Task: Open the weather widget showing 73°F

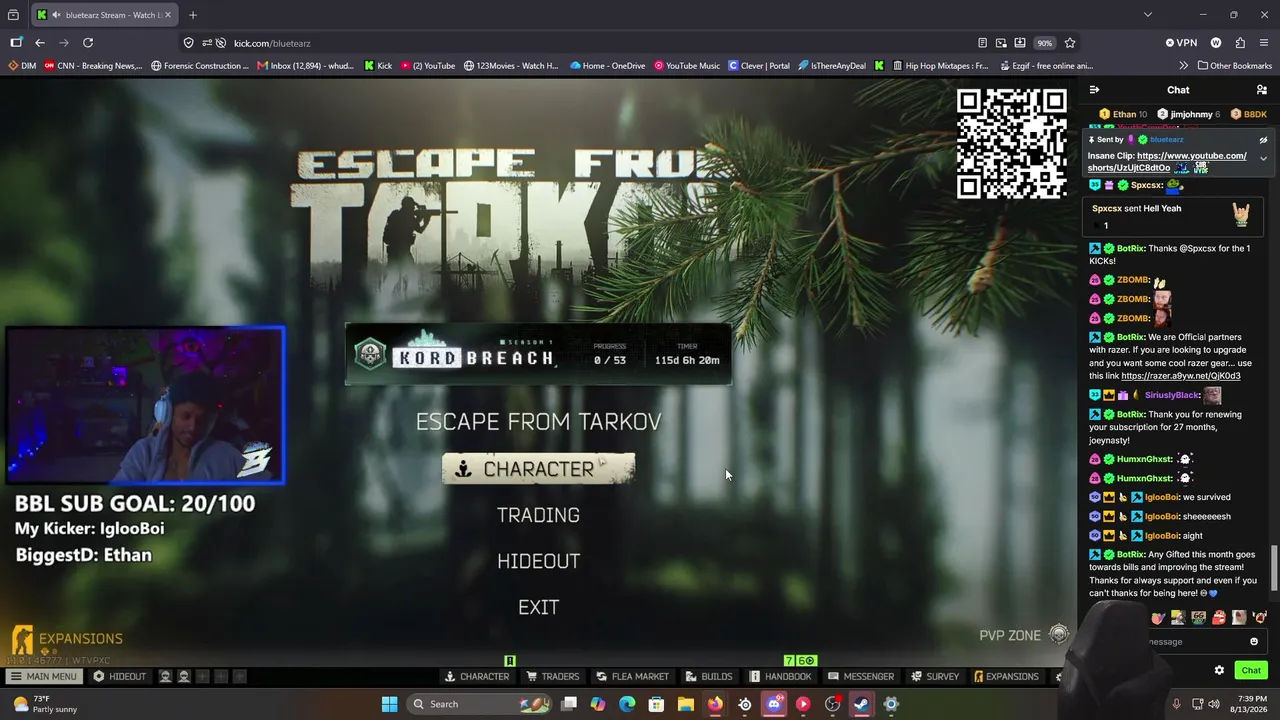Action: point(44,704)
